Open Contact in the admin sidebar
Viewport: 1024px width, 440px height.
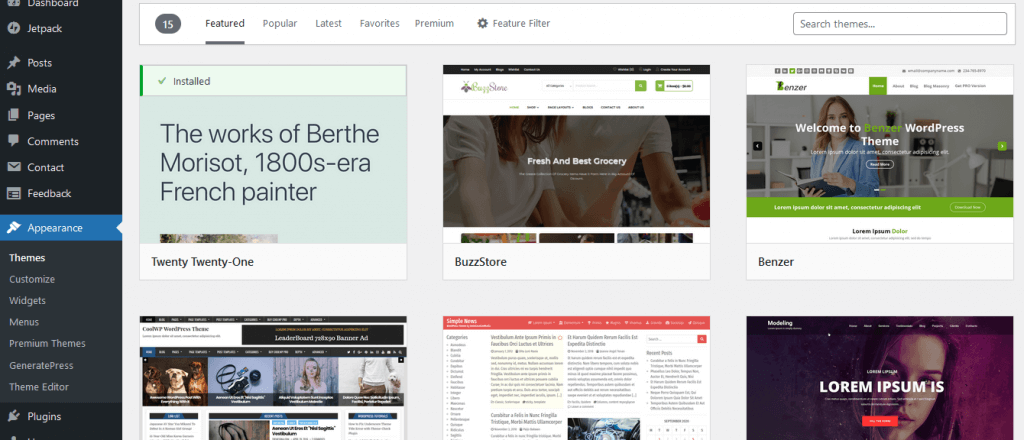pyautogui.click(x=46, y=167)
